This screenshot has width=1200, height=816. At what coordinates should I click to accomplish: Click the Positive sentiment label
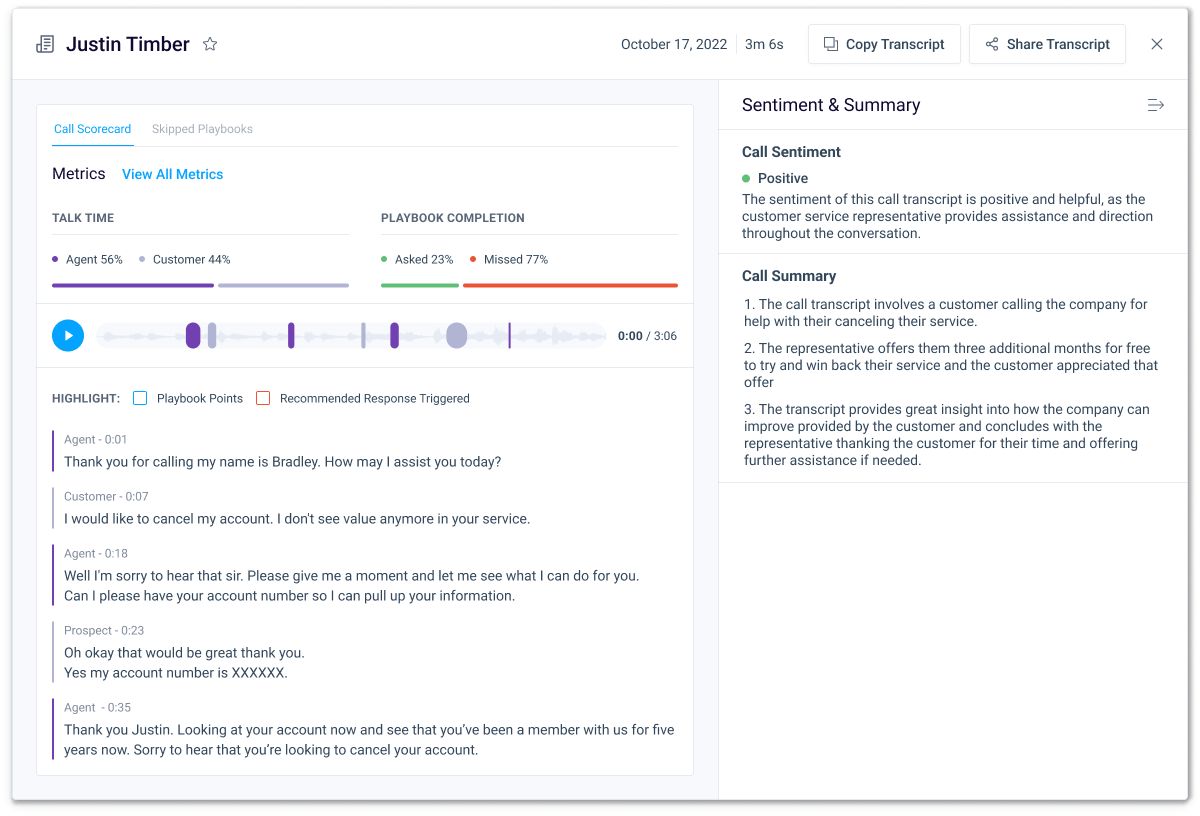click(x=783, y=178)
